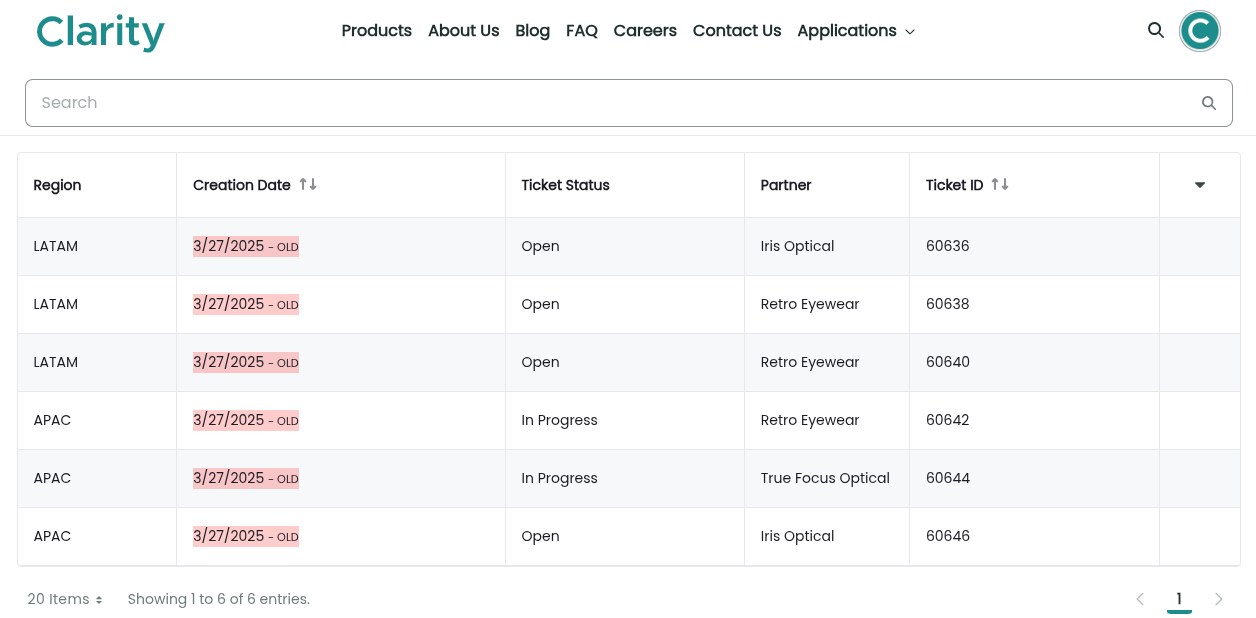Click In Progress status for ticket 60642
This screenshot has height=618, width=1256.
(559, 420)
